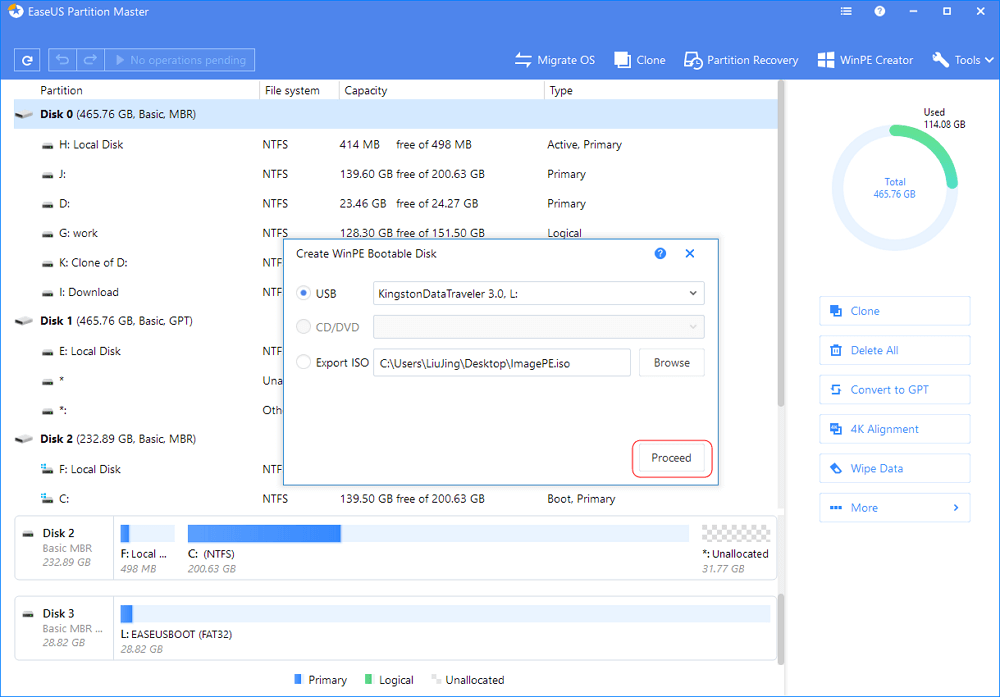This screenshot has width=1000, height=697.
Task: Select the USB option for bootable disk
Action: point(302,293)
